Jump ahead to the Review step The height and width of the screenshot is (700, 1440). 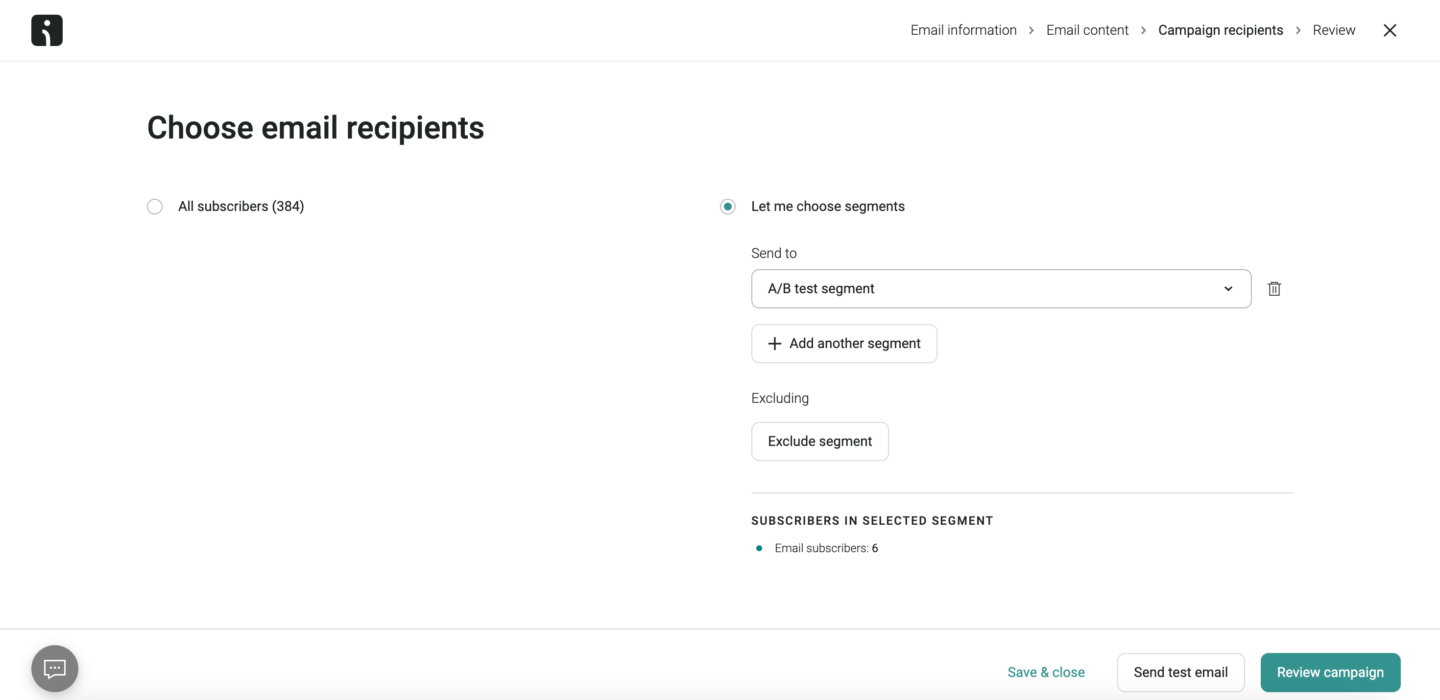tap(1334, 30)
